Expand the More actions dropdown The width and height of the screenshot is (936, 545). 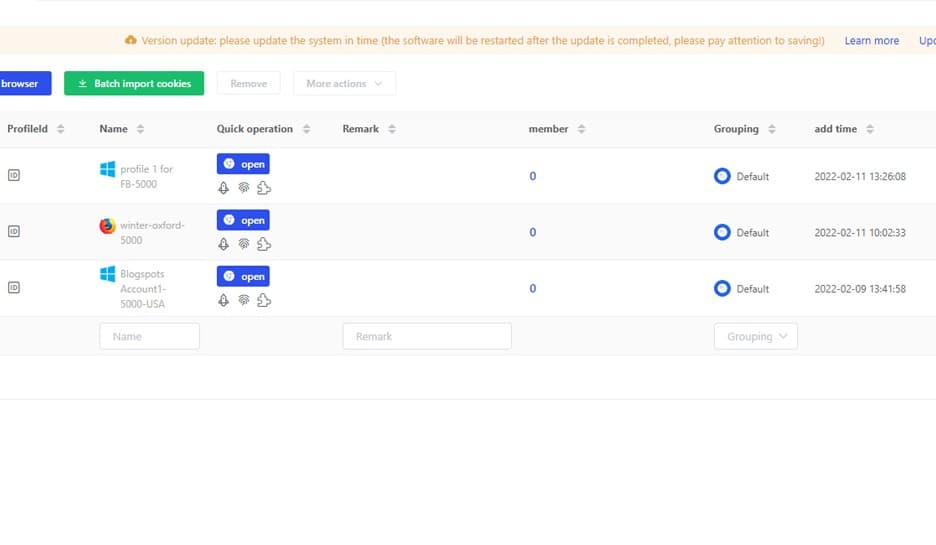344,84
